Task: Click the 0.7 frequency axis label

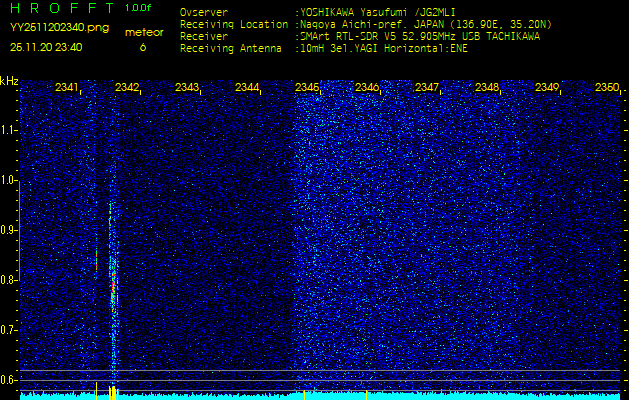Action: pyautogui.click(x=9, y=330)
